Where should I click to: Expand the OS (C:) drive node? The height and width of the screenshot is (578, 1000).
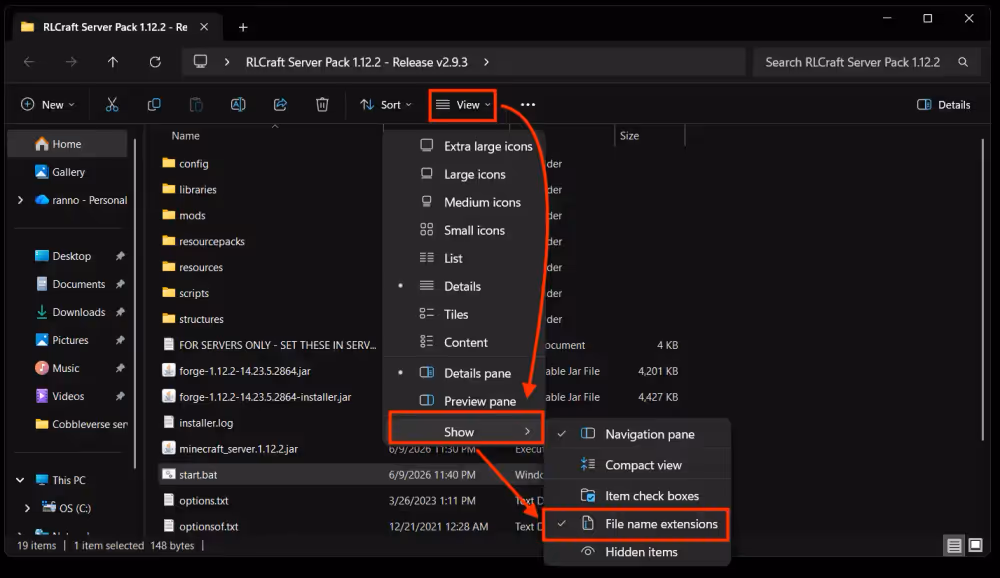coord(27,508)
